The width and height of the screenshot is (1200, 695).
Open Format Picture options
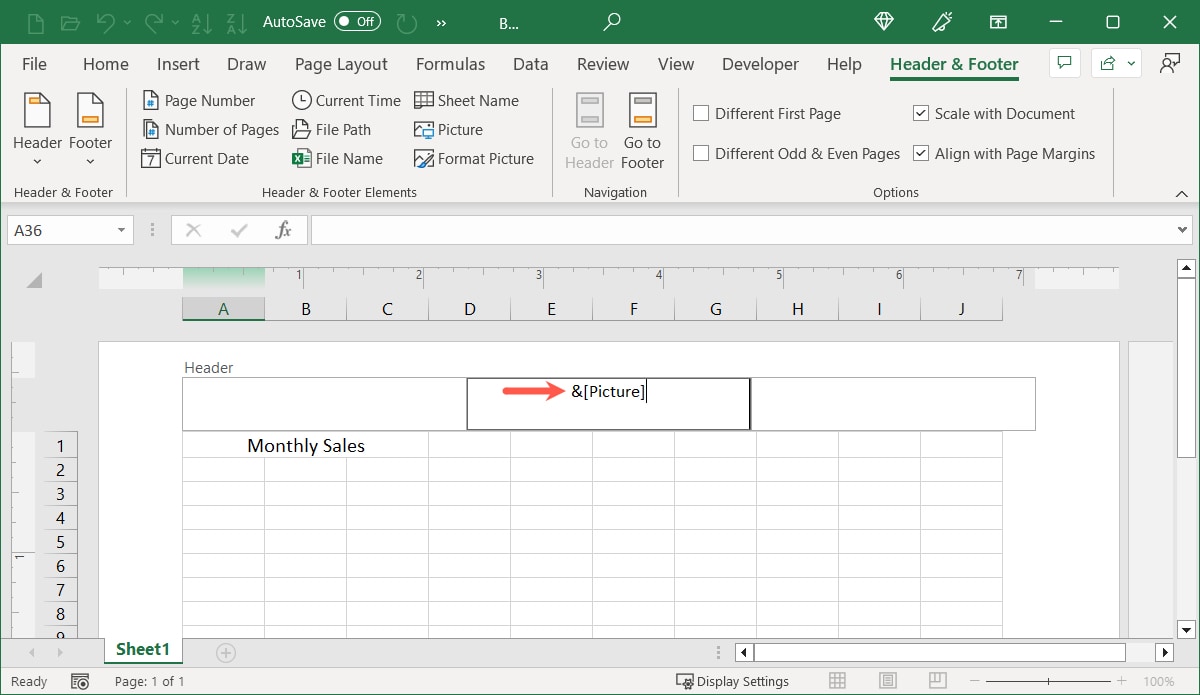coord(474,158)
